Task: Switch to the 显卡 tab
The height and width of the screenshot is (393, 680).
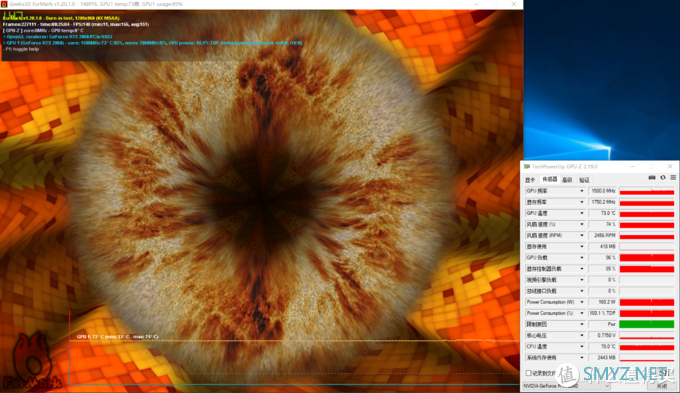Action: [530, 180]
